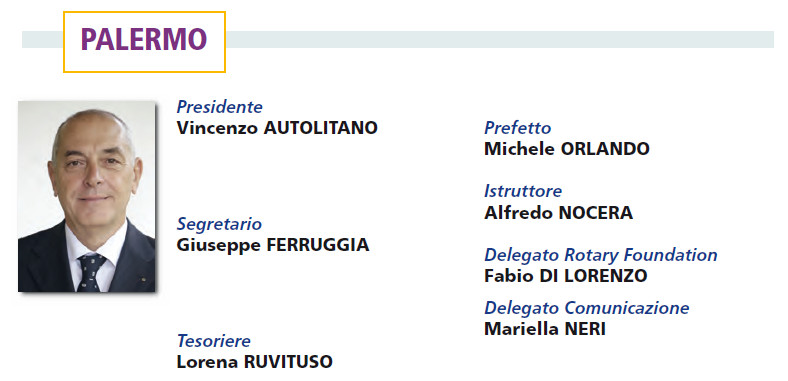Select the Delegato Comunicazione label
The height and width of the screenshot is (381, 788).
tap(586, 308)
